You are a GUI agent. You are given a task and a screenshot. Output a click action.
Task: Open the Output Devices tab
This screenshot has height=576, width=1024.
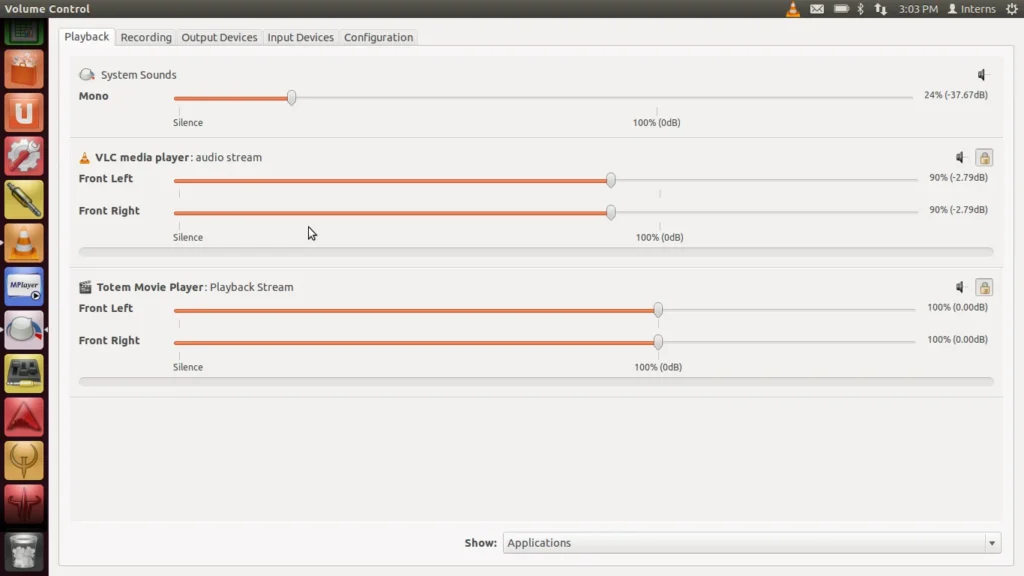(219, 37)
